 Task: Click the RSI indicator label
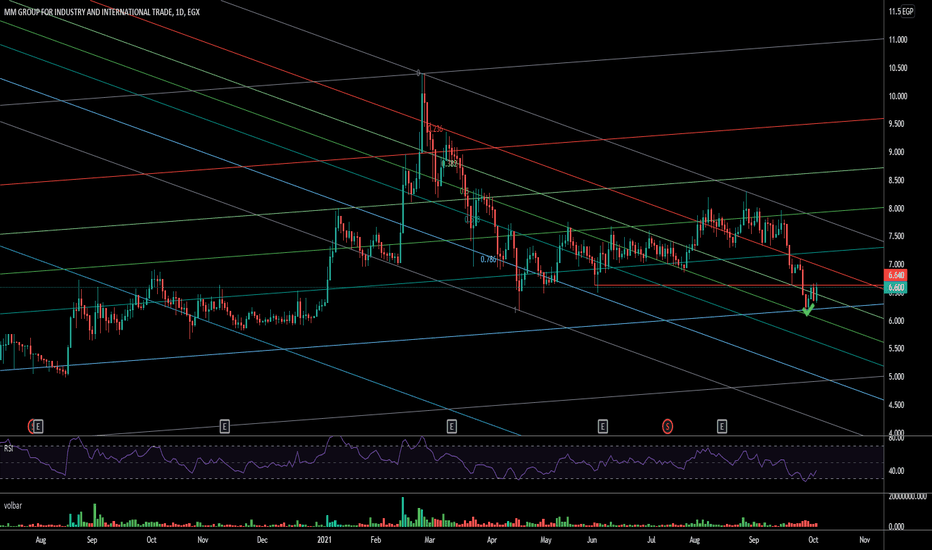point(8,448)
